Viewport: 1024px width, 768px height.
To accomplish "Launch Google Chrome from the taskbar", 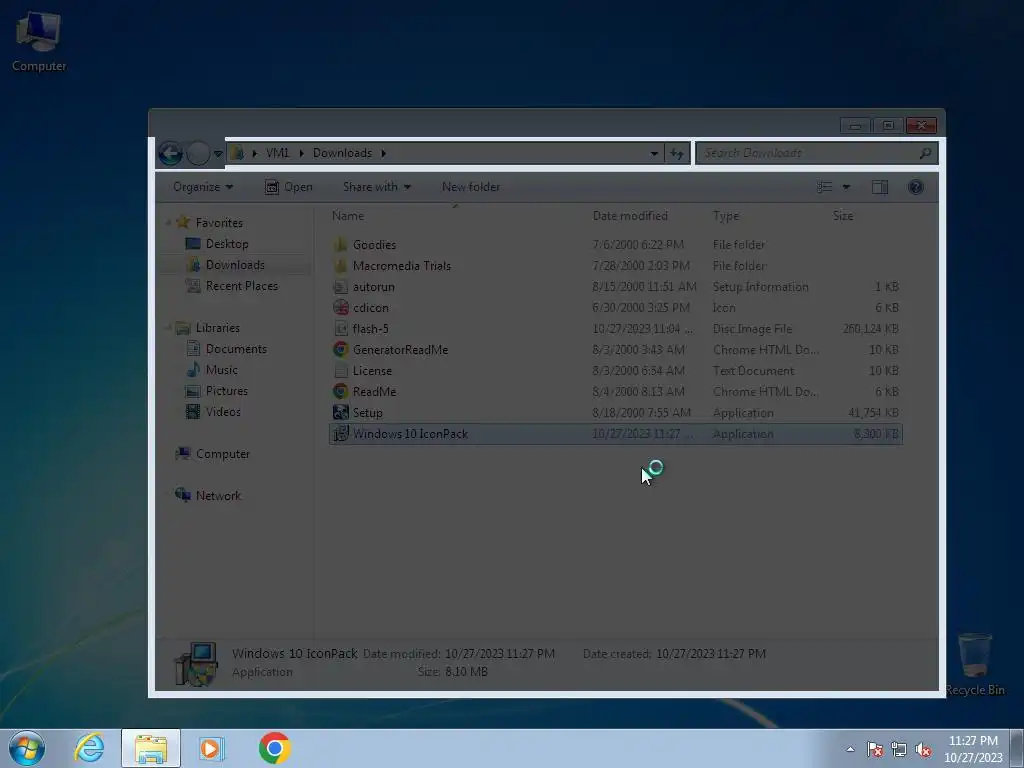I will pos(274,748).
